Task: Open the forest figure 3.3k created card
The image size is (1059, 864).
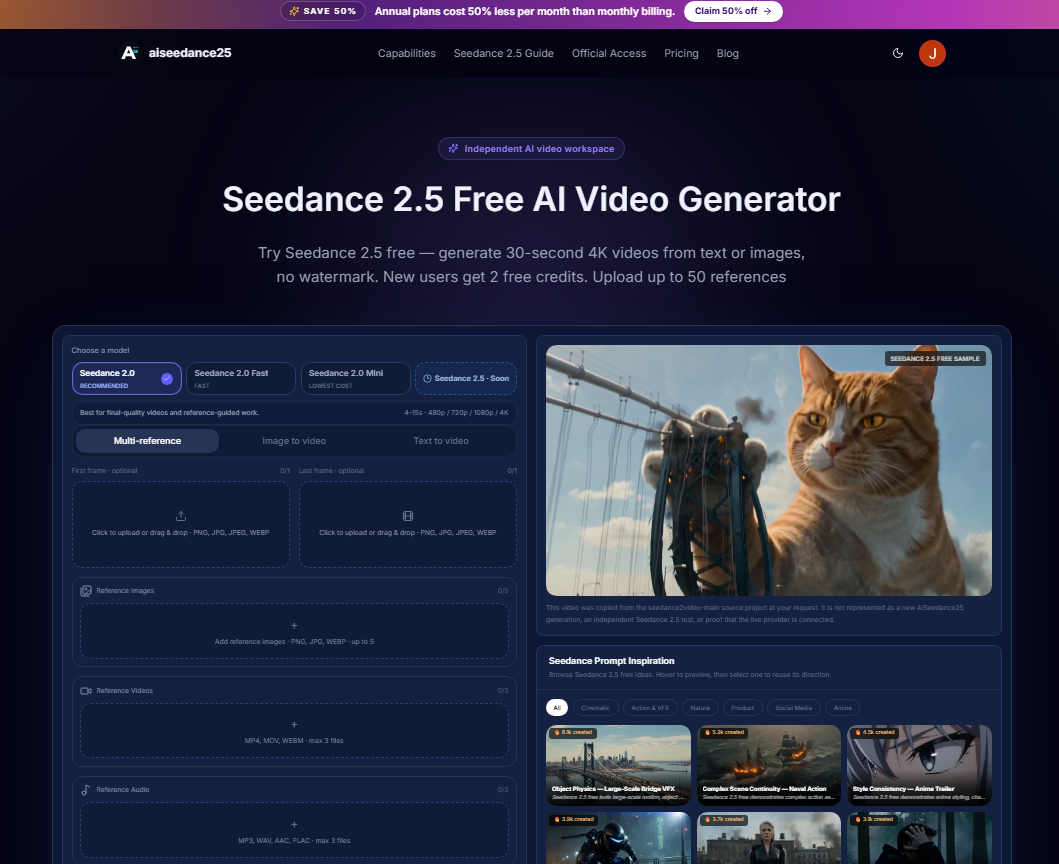Action: (x=919, y=838)
